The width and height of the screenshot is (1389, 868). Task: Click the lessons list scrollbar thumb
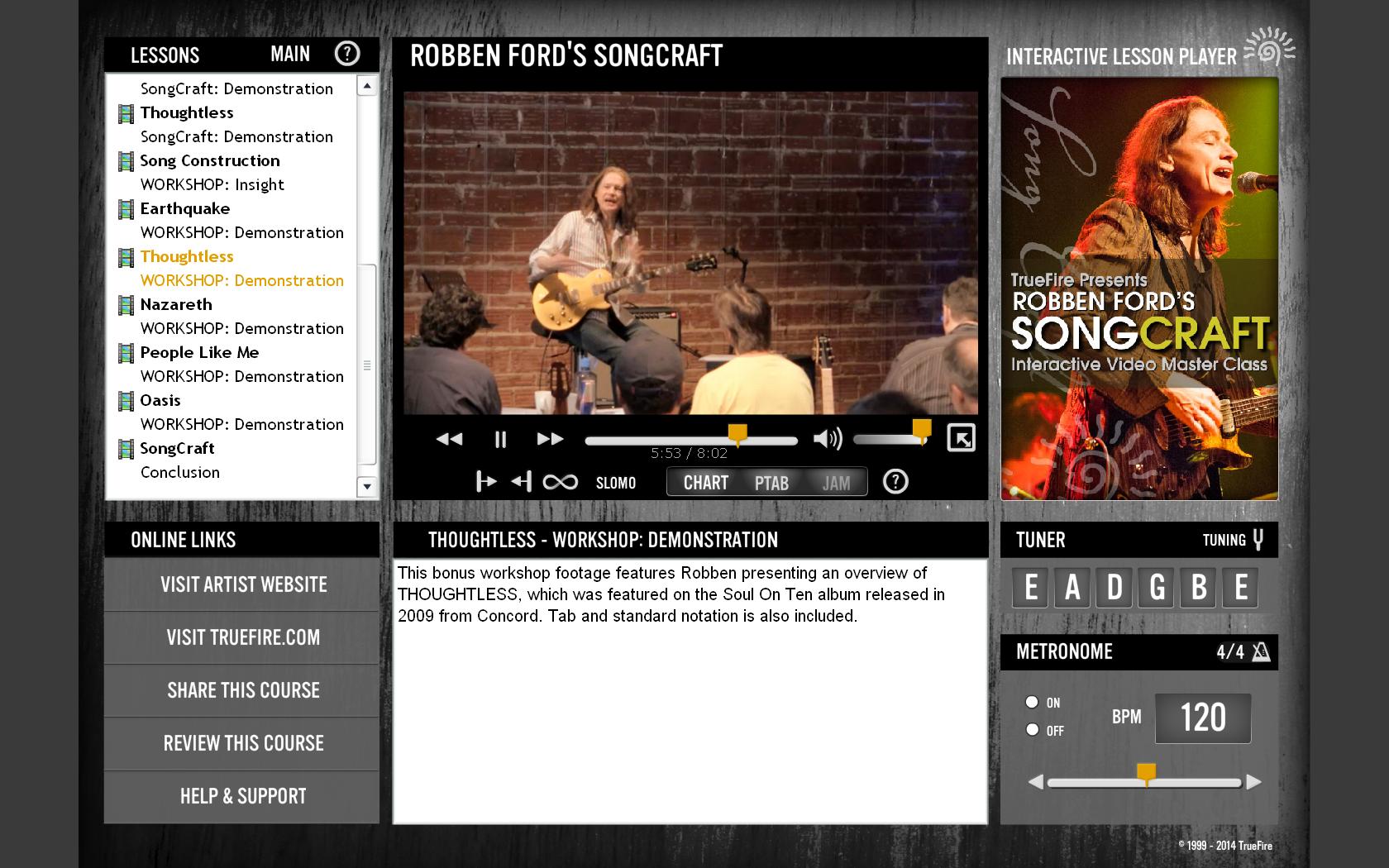click(367, 365)
